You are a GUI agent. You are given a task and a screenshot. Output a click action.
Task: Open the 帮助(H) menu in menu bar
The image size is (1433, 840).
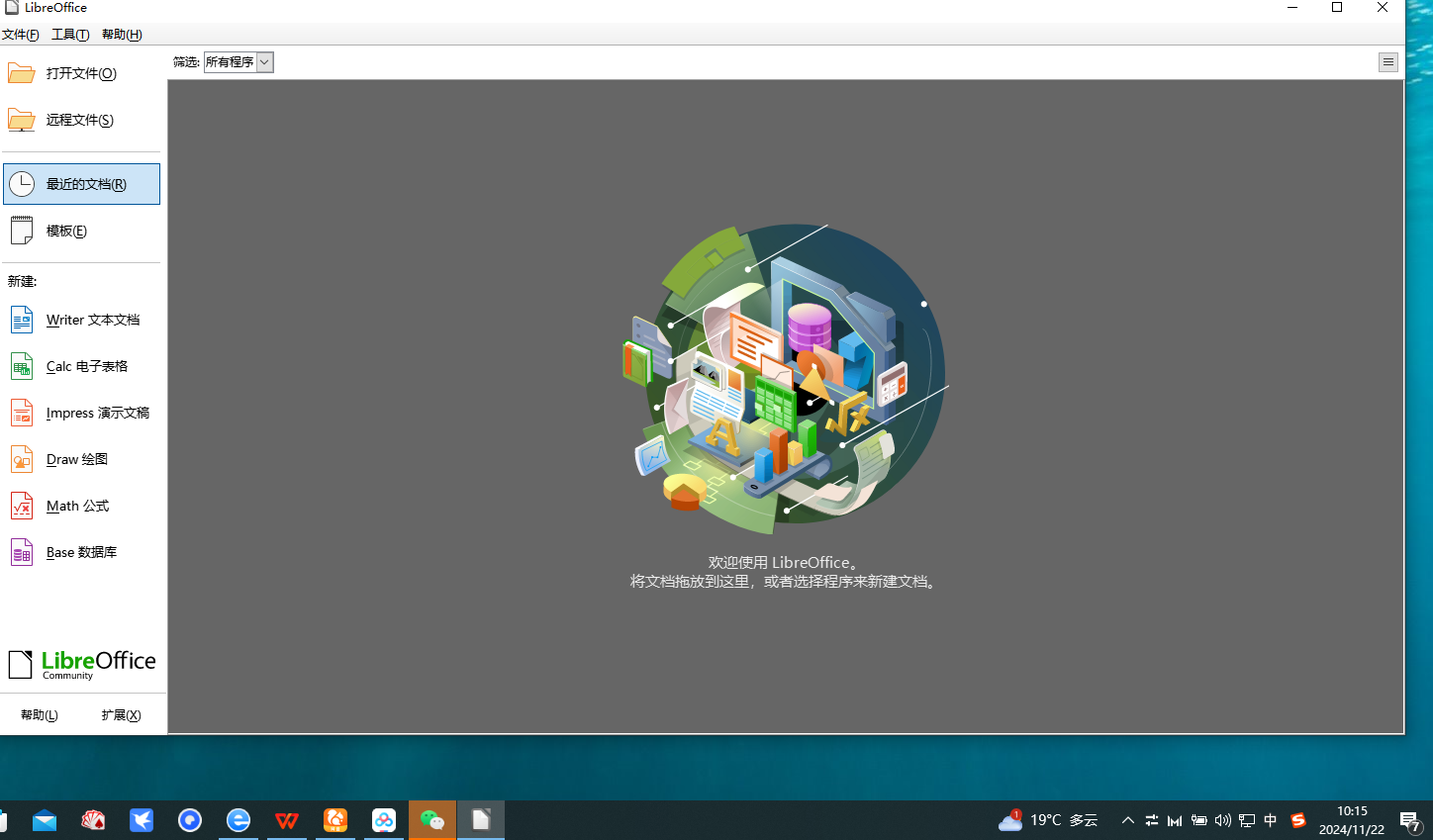click(x=122, y=35)
